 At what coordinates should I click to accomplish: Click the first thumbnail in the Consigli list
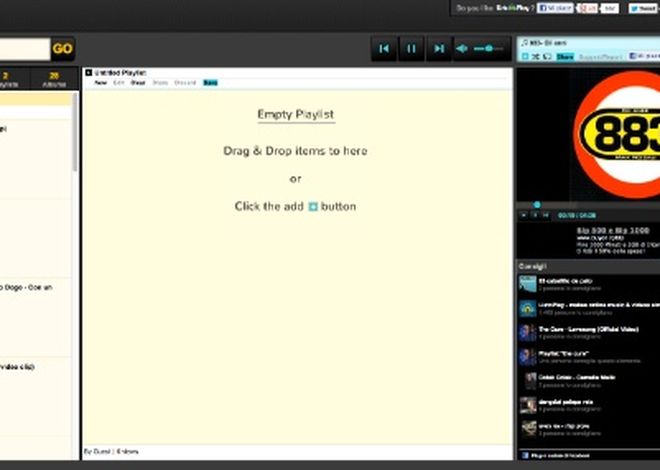click(x=527, y=284)
